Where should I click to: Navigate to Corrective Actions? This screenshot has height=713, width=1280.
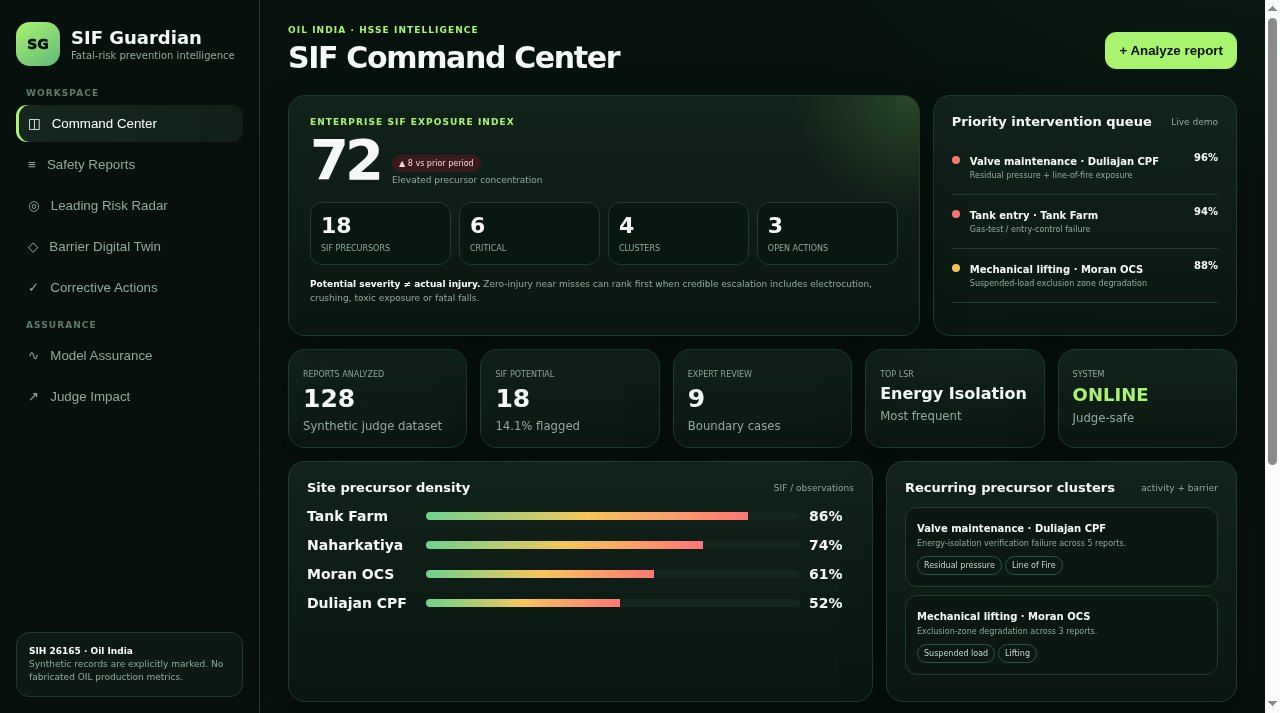click(129, 288)
